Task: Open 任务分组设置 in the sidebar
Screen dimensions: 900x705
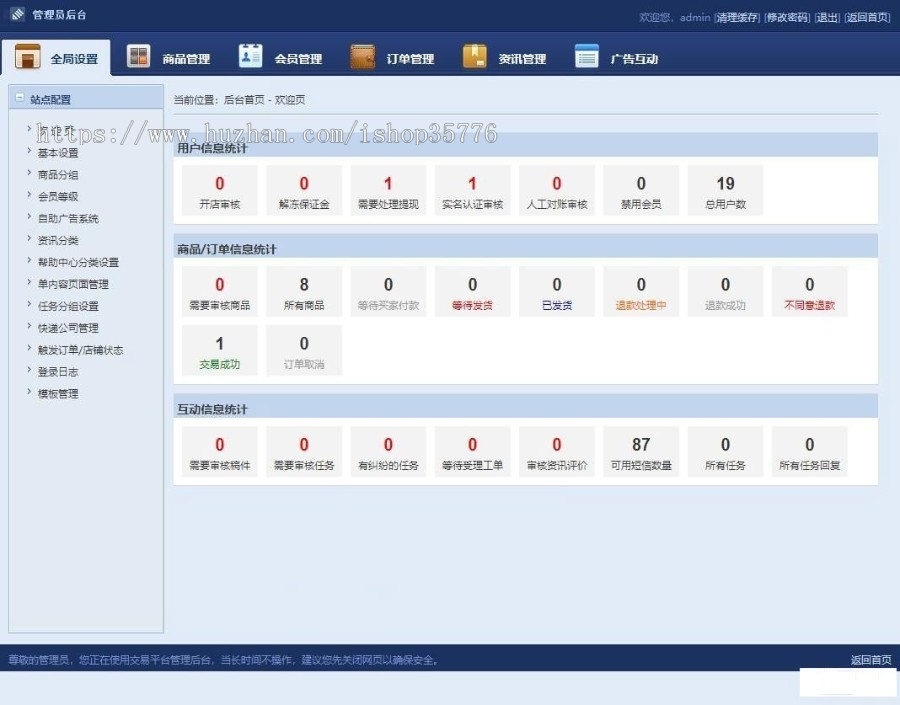Action: pos(68,306)
